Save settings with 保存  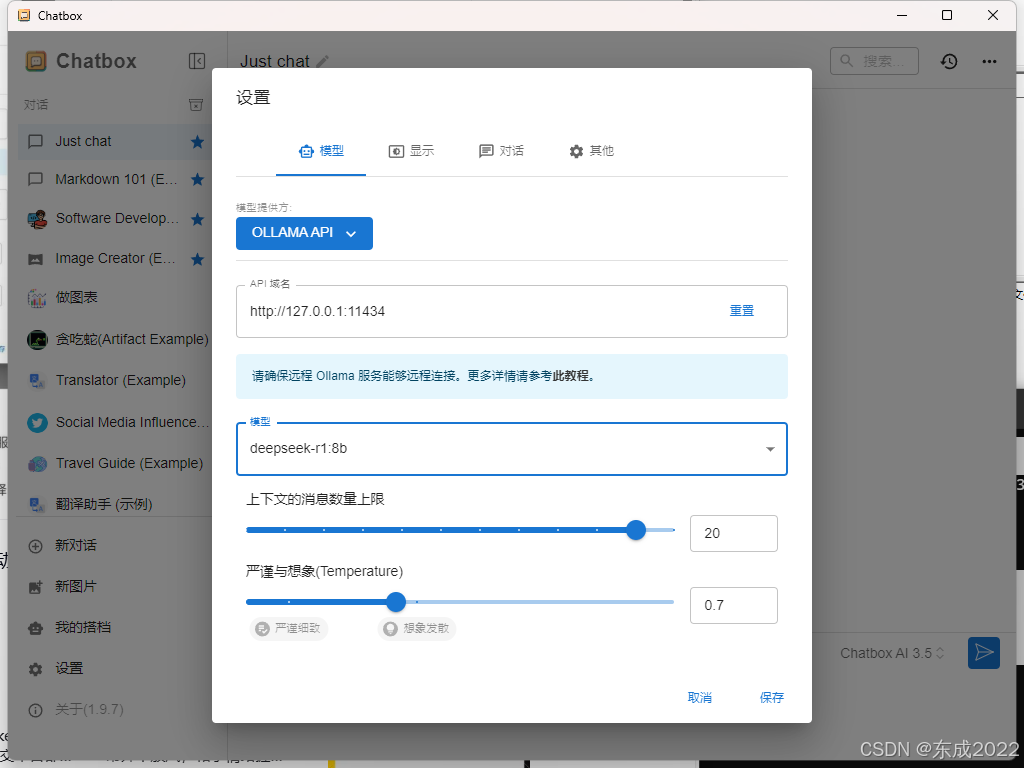[x=772, y=697]
